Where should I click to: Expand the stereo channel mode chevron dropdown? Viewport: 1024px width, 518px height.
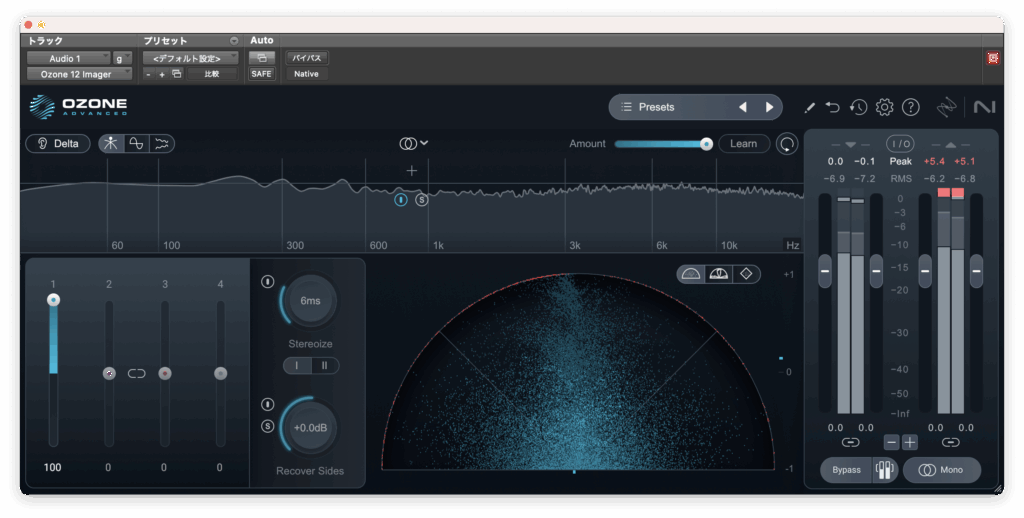click(x=424, y=143)
